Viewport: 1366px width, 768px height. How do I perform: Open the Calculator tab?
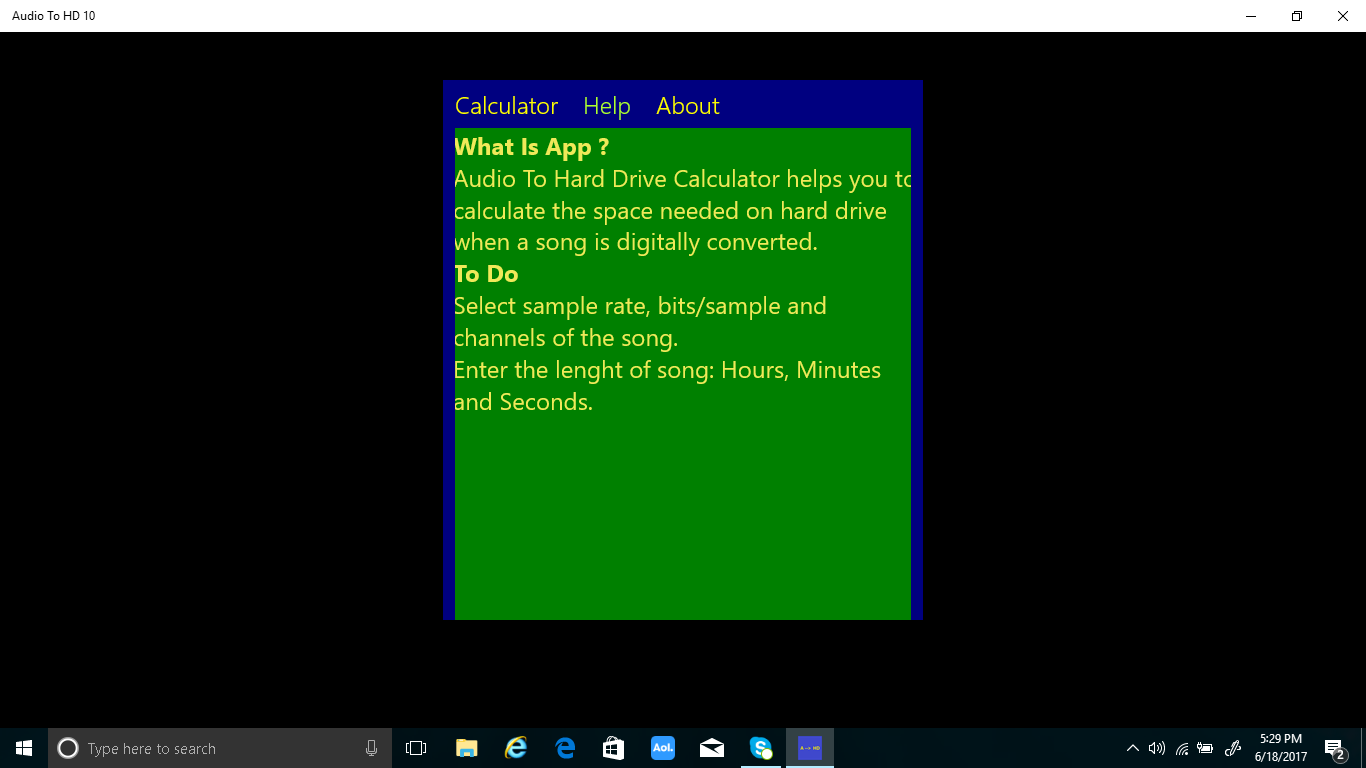[506, 106]
